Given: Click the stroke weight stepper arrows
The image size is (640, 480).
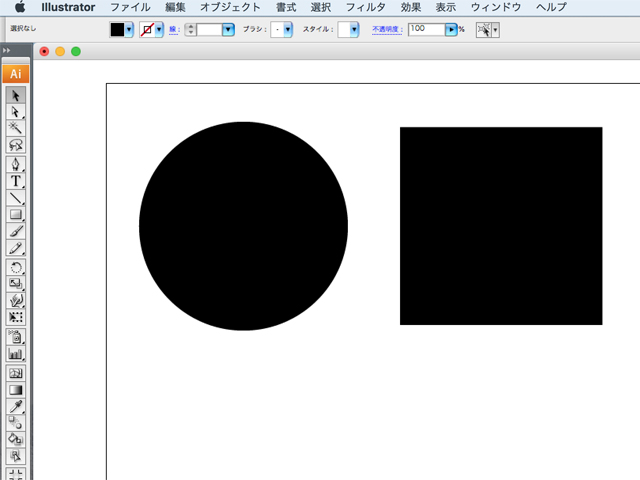Looking at the screenshot, I should [x=190, y=29].
